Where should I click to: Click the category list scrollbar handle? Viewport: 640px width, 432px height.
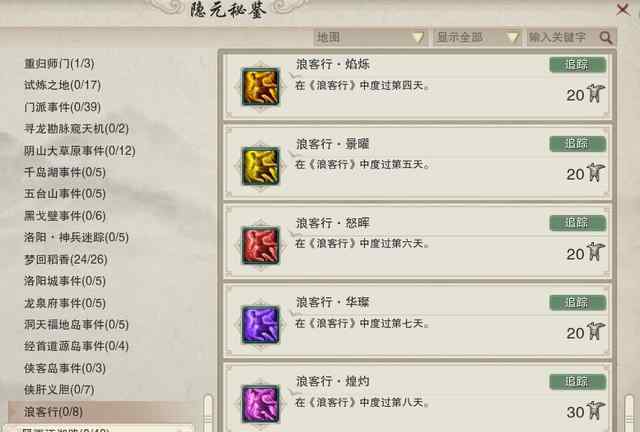tap(208, 413)
